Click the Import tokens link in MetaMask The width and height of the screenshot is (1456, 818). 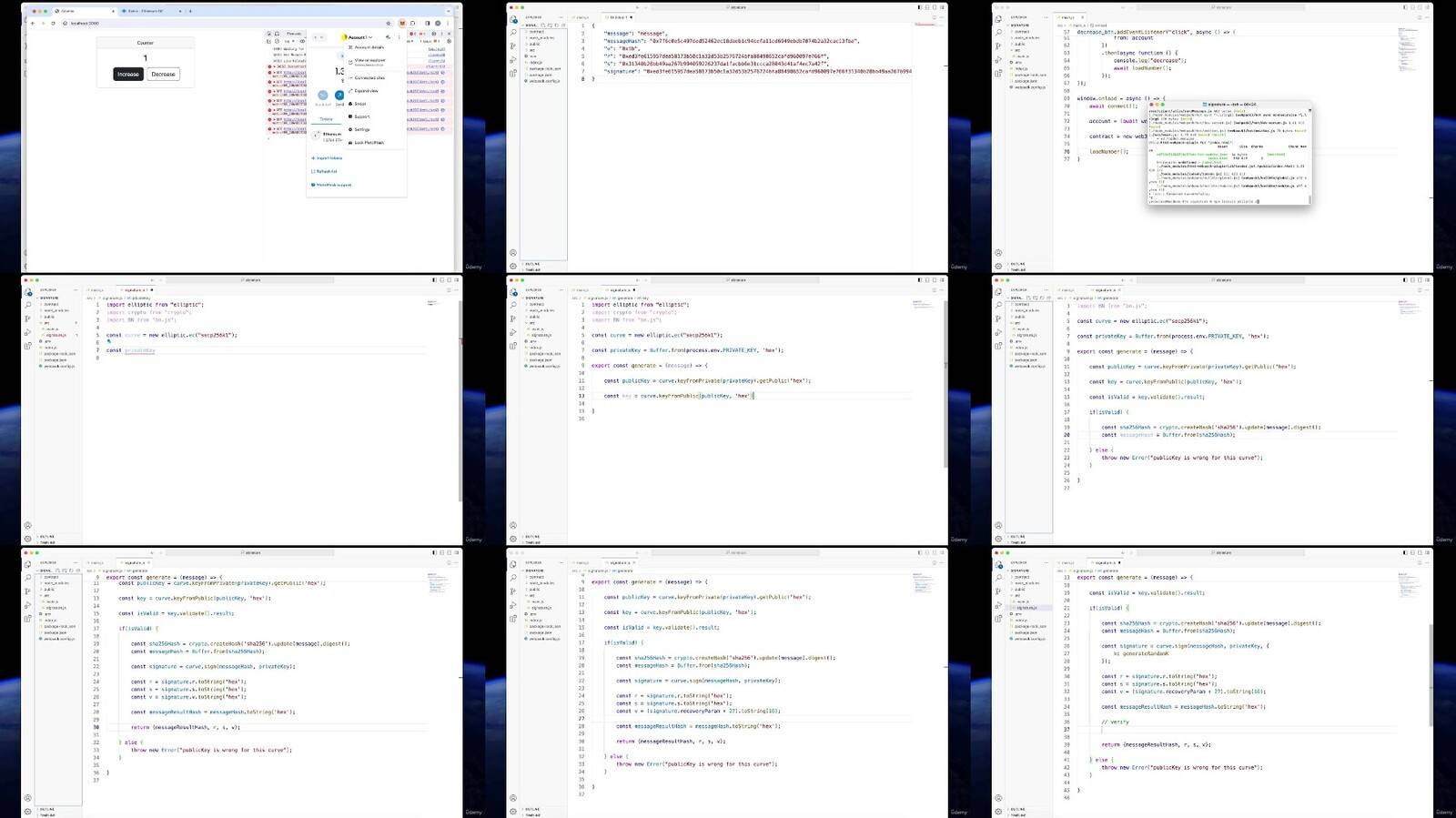pos(327,158)
